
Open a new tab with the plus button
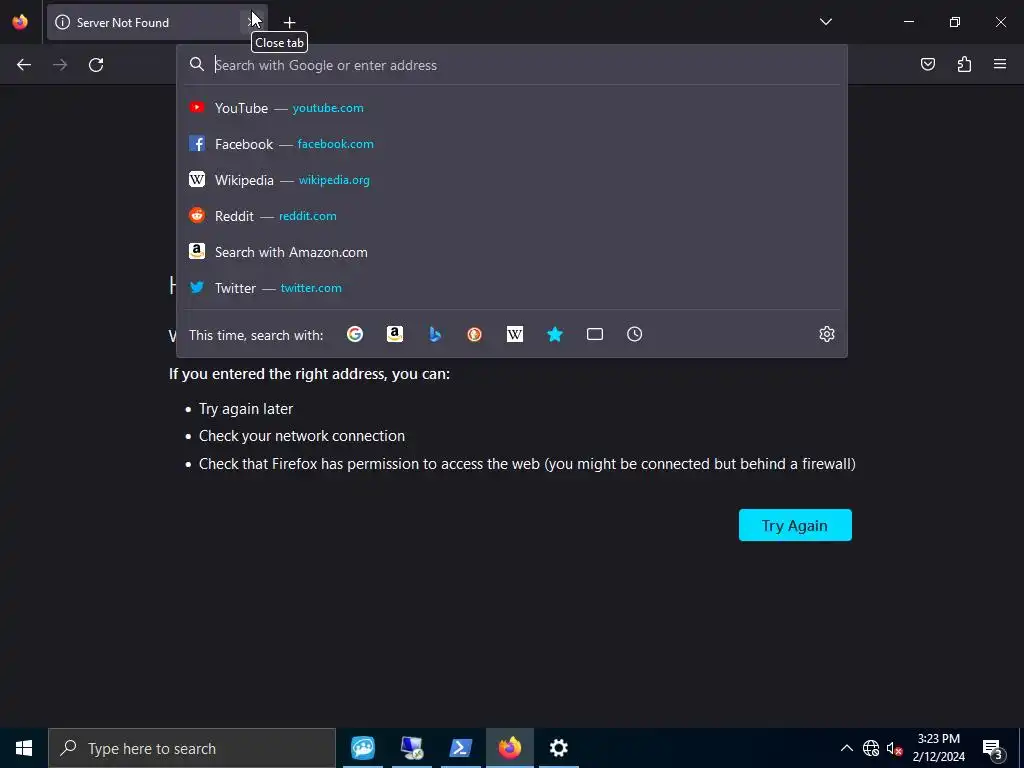289,23
